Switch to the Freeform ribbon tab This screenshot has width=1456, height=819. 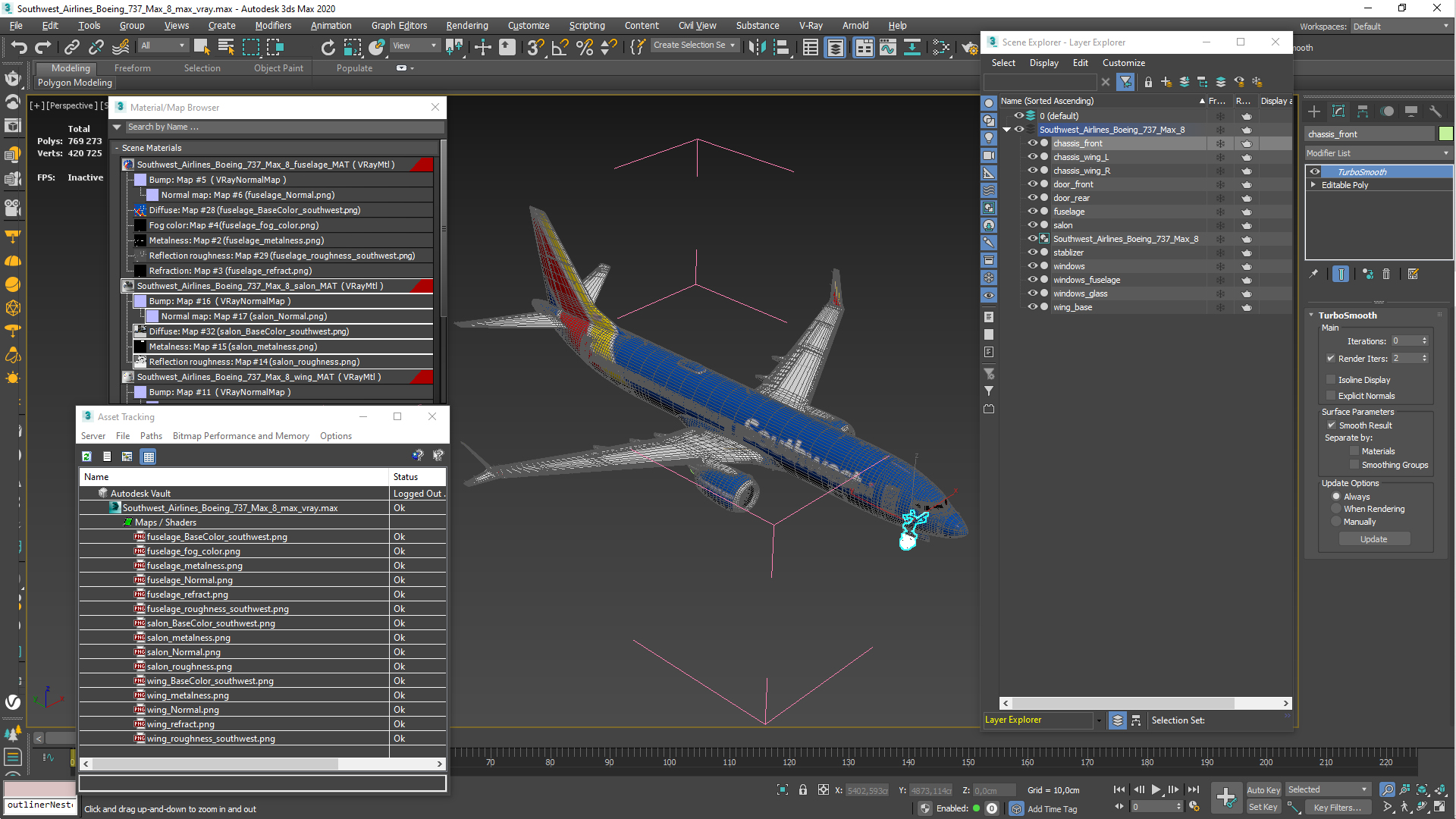point(133,68)
